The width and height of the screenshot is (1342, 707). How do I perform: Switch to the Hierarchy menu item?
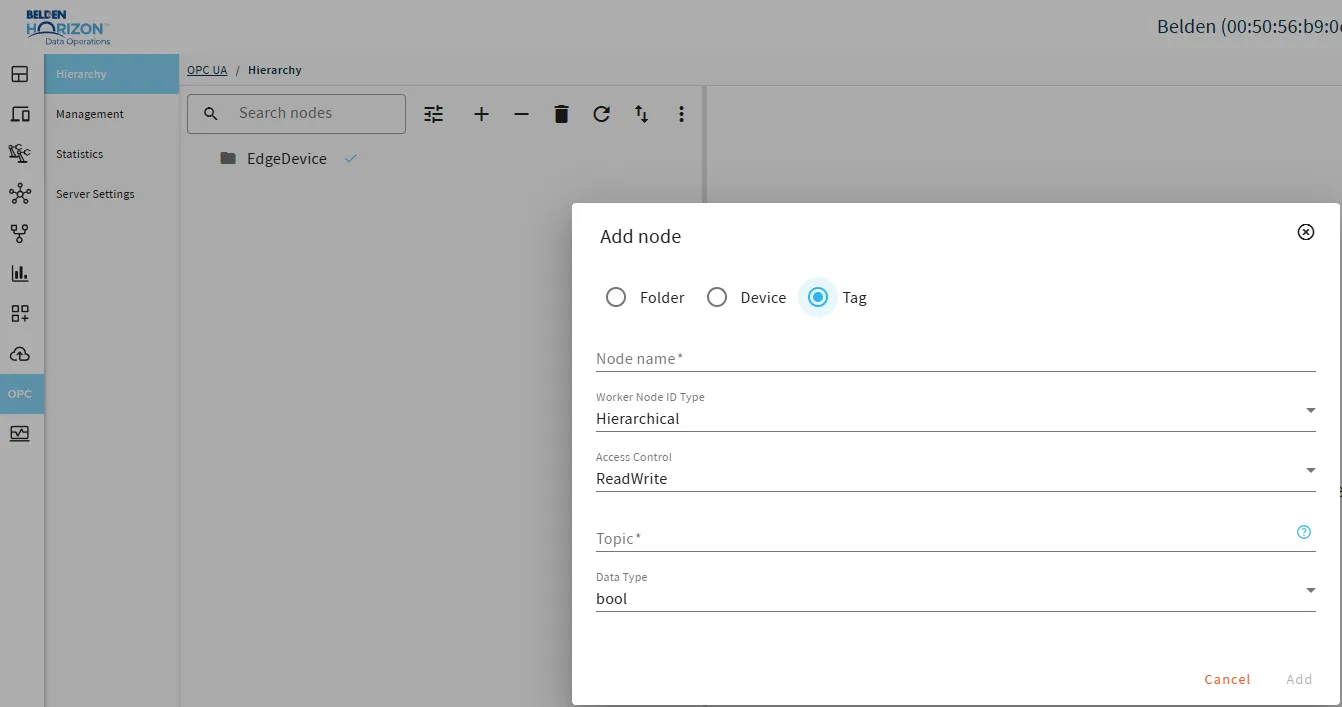tap(112, 74)
